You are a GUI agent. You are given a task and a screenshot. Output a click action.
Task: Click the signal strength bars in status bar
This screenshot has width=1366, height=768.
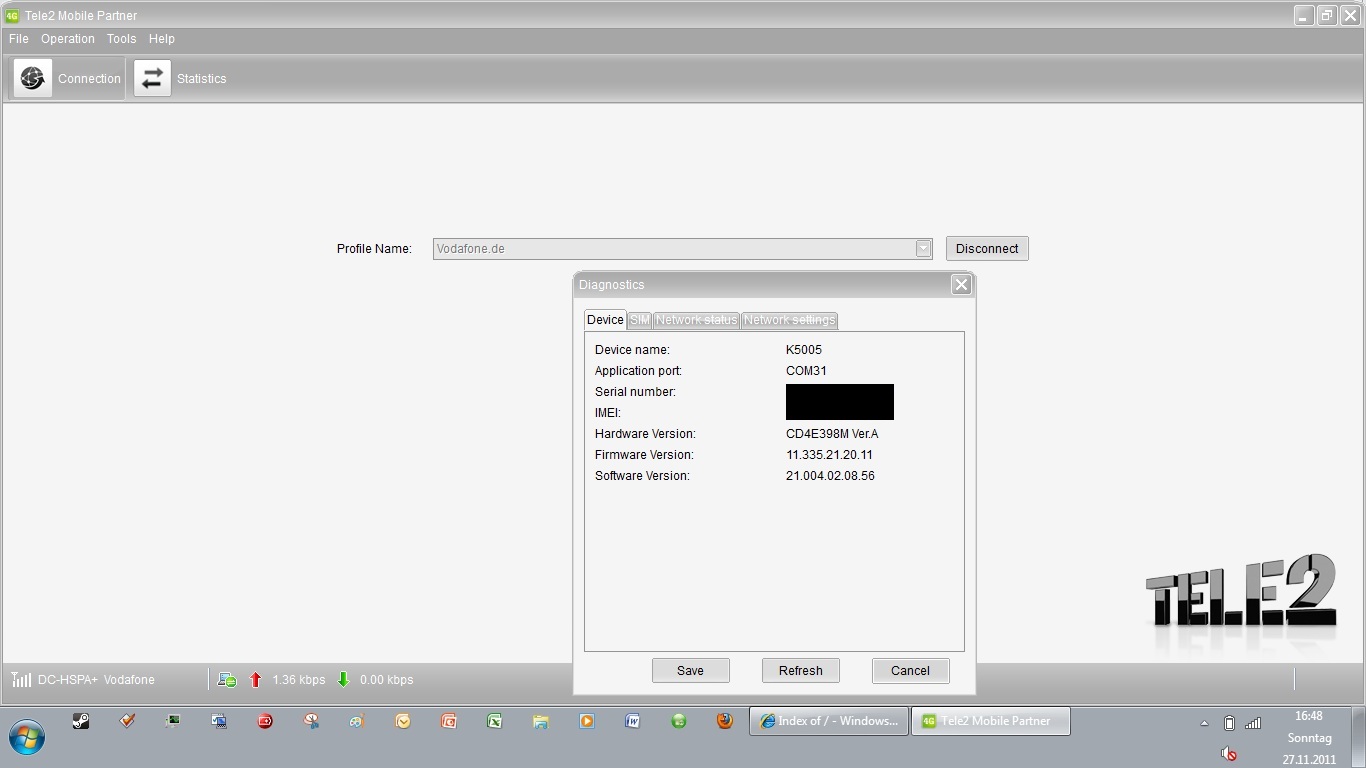[21, 680]
